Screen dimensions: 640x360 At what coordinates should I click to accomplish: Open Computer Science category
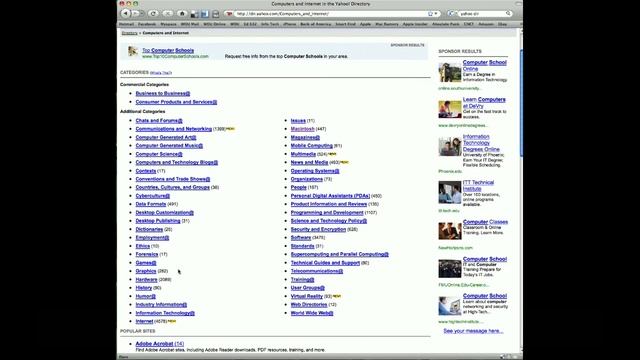[x=159, y=154]
